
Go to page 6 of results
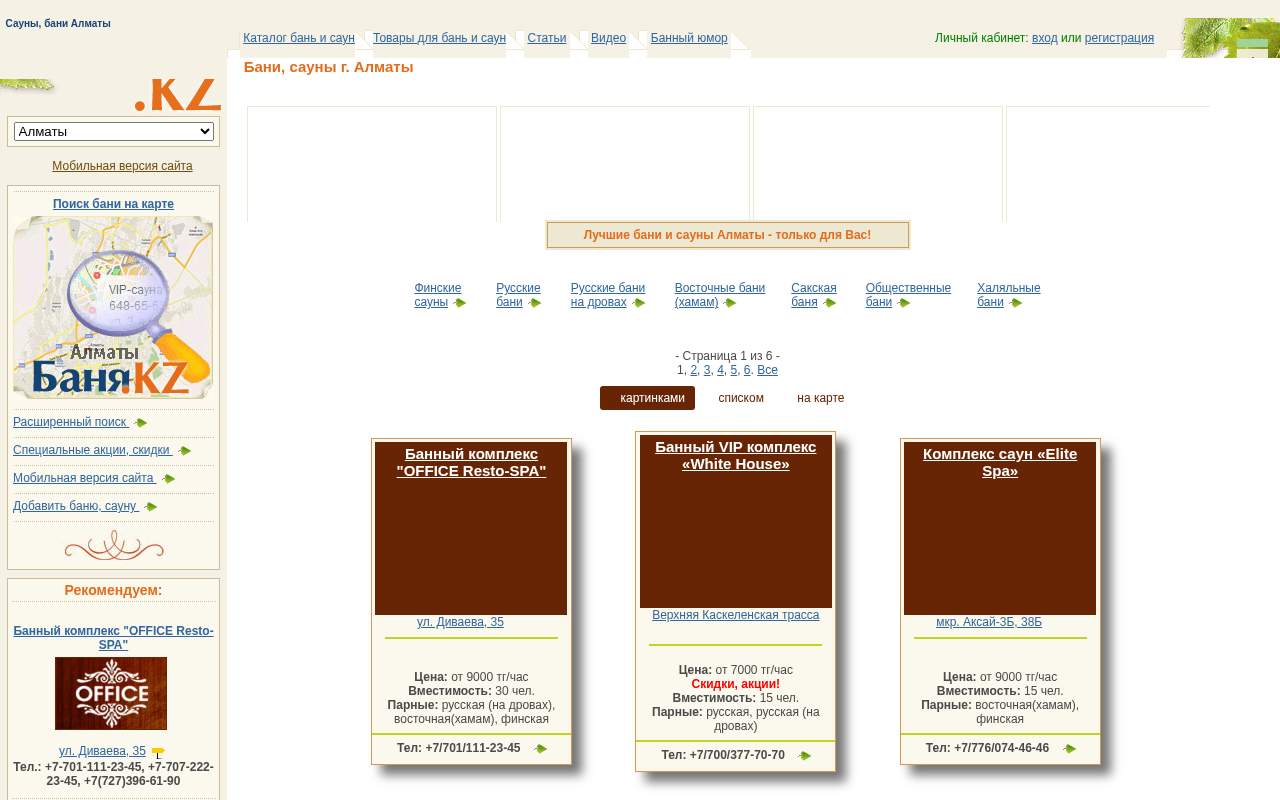pos(747,370)
